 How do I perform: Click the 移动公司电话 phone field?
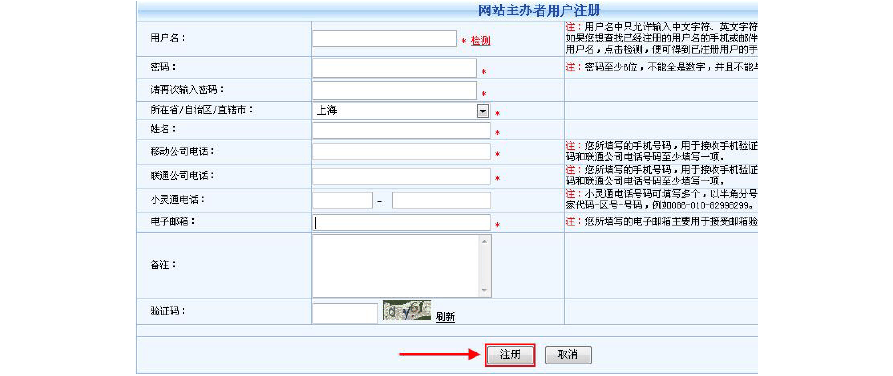click(401, 152)
